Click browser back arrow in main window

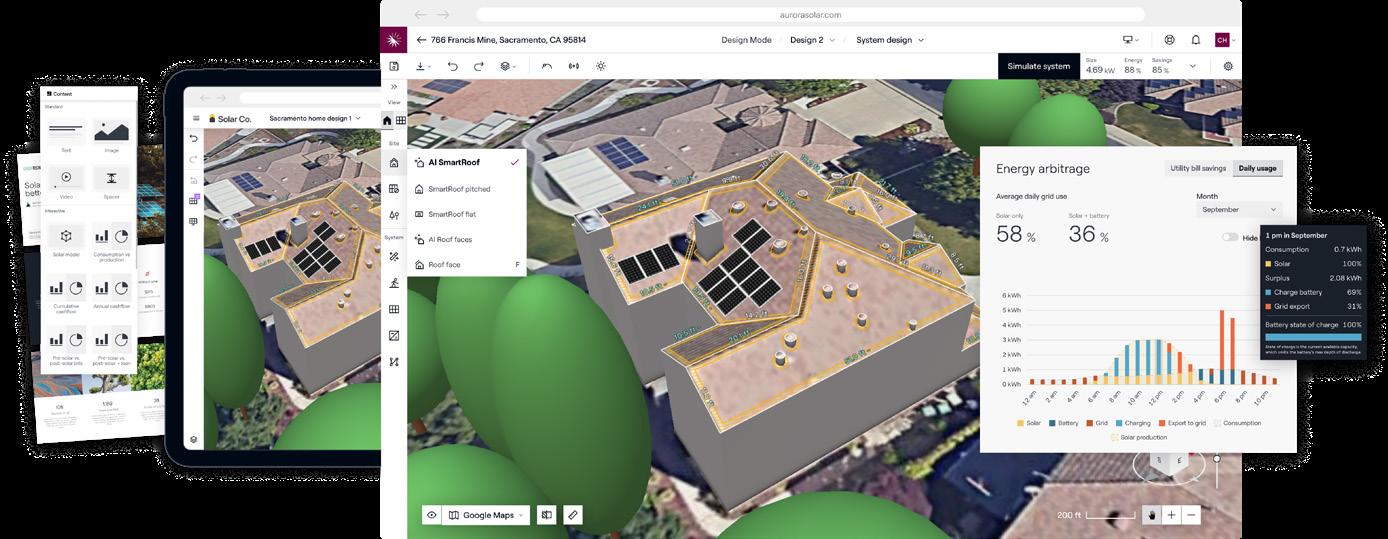point(421,15)
